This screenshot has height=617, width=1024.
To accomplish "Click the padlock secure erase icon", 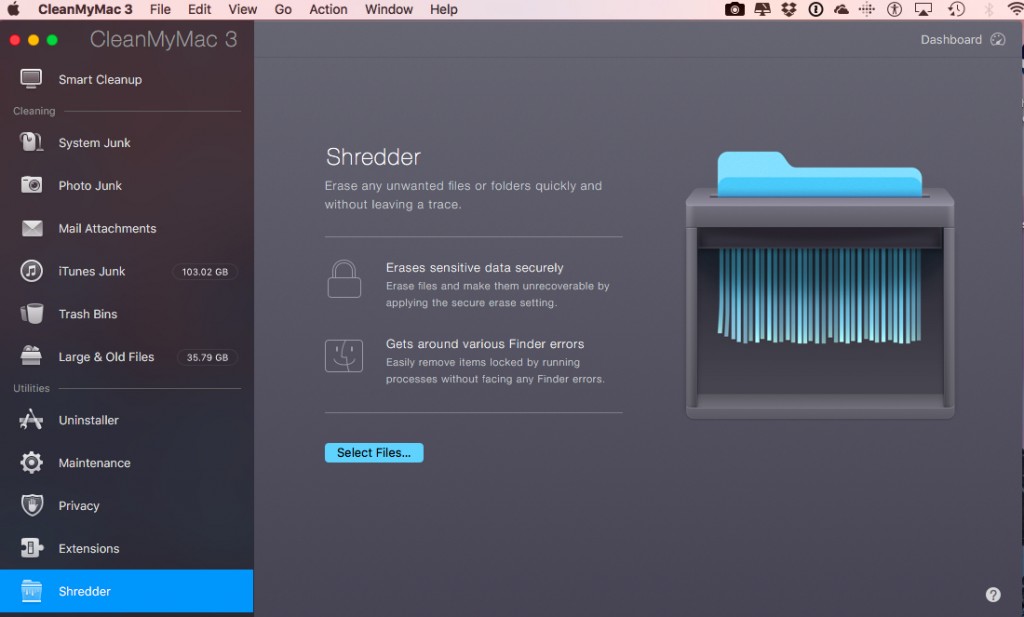I will [x=344, y=279].
